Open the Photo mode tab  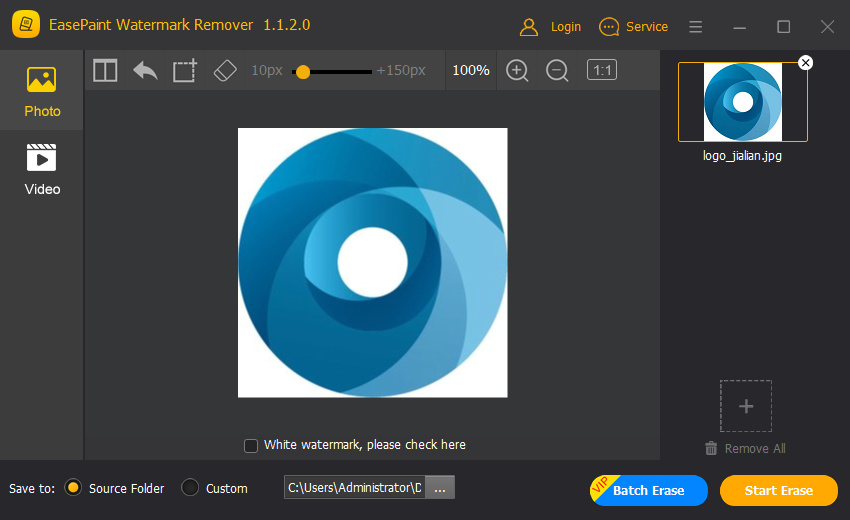pyautogui.click(x=42, y=91)
